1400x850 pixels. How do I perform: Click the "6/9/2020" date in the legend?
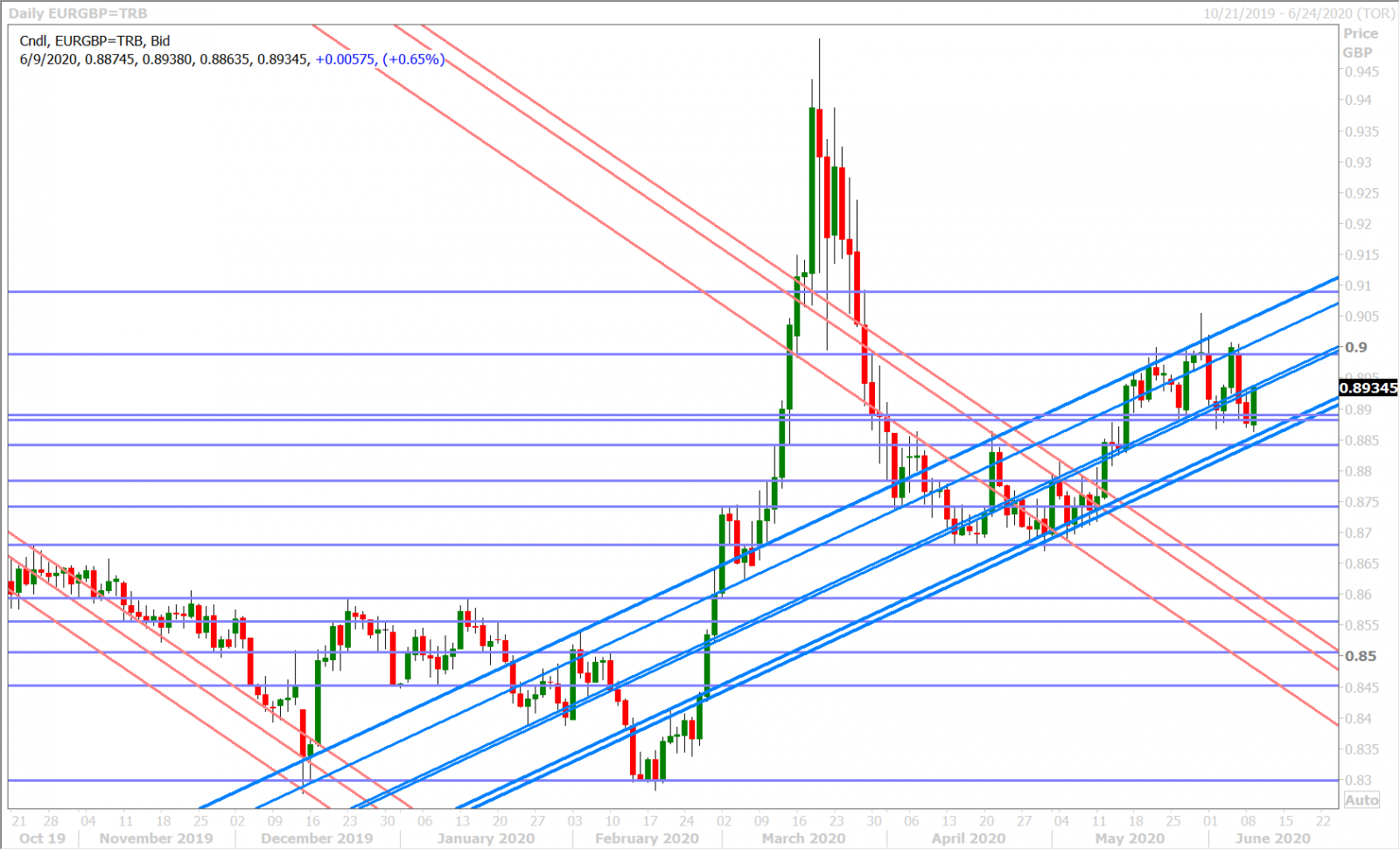(48, 59)
